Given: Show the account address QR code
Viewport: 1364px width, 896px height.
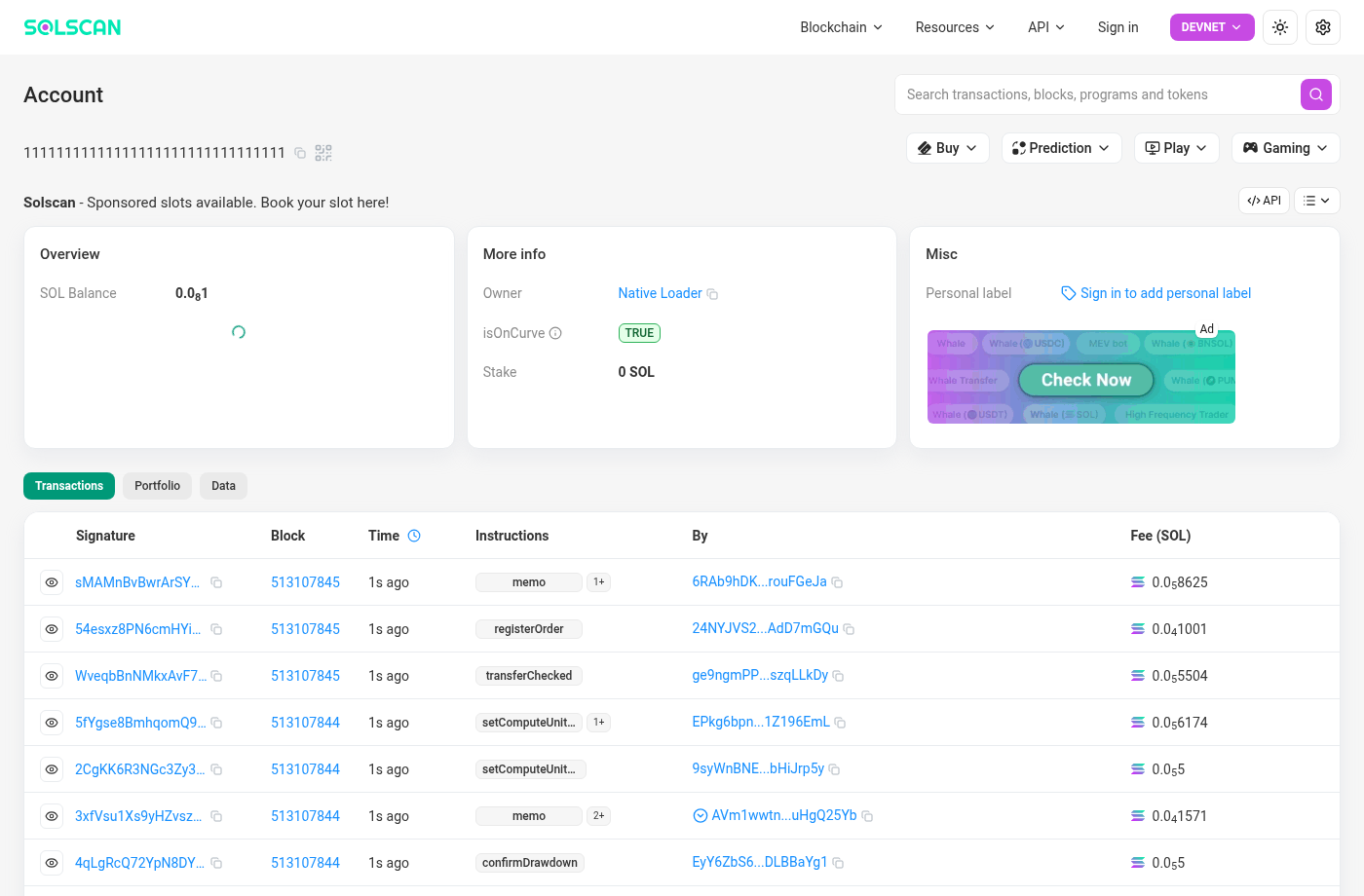Looking at the screenshot, I should (323, 153).
